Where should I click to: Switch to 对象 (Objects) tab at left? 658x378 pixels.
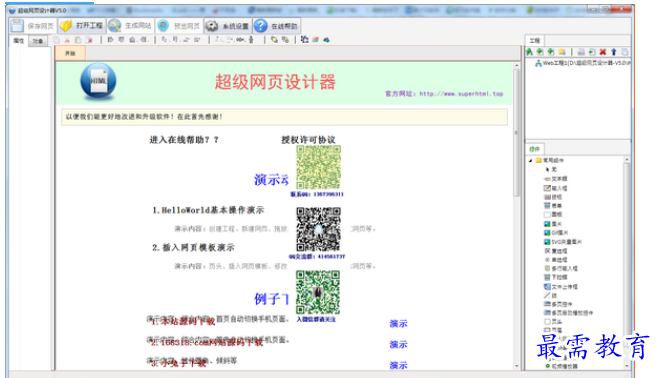(x=38, y=41)
